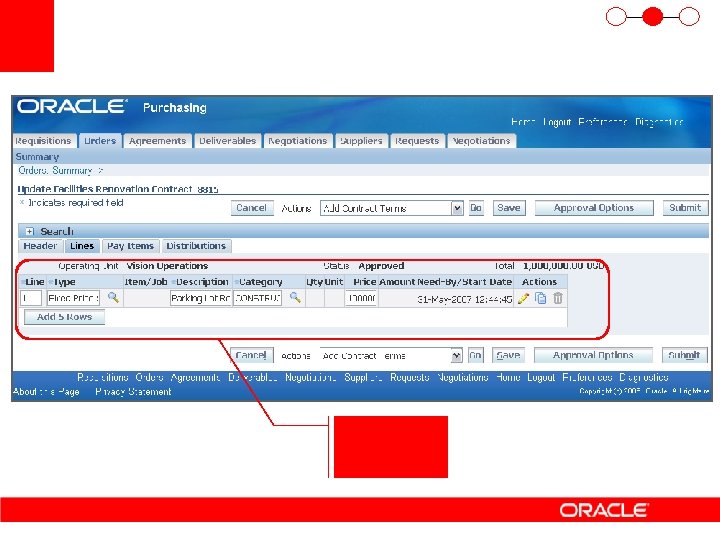720x540 pixels.
Task: Click the lower Cancel button
Action: click(x=251, y=355)
